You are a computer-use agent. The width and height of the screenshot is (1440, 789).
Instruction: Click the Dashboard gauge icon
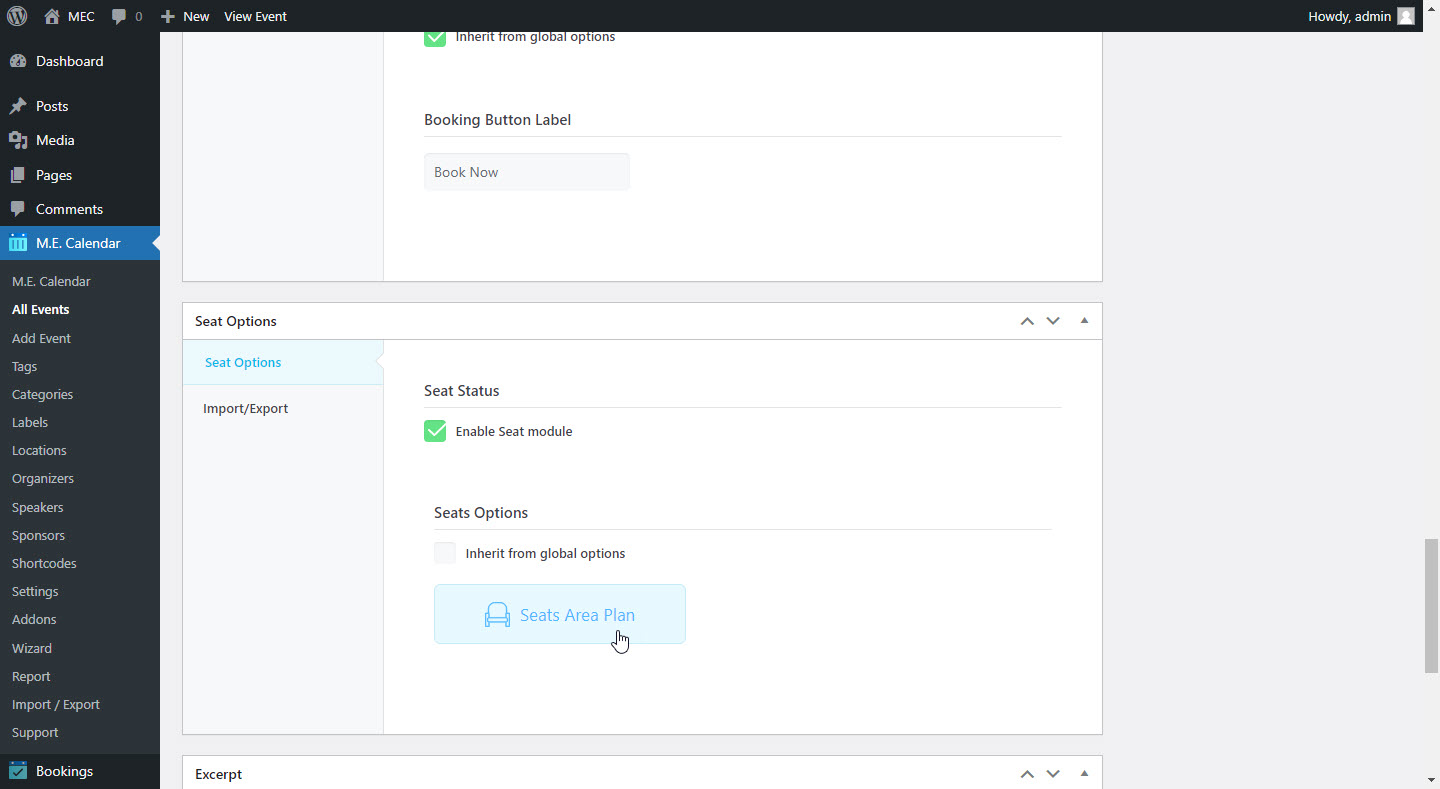pos(18,61)
